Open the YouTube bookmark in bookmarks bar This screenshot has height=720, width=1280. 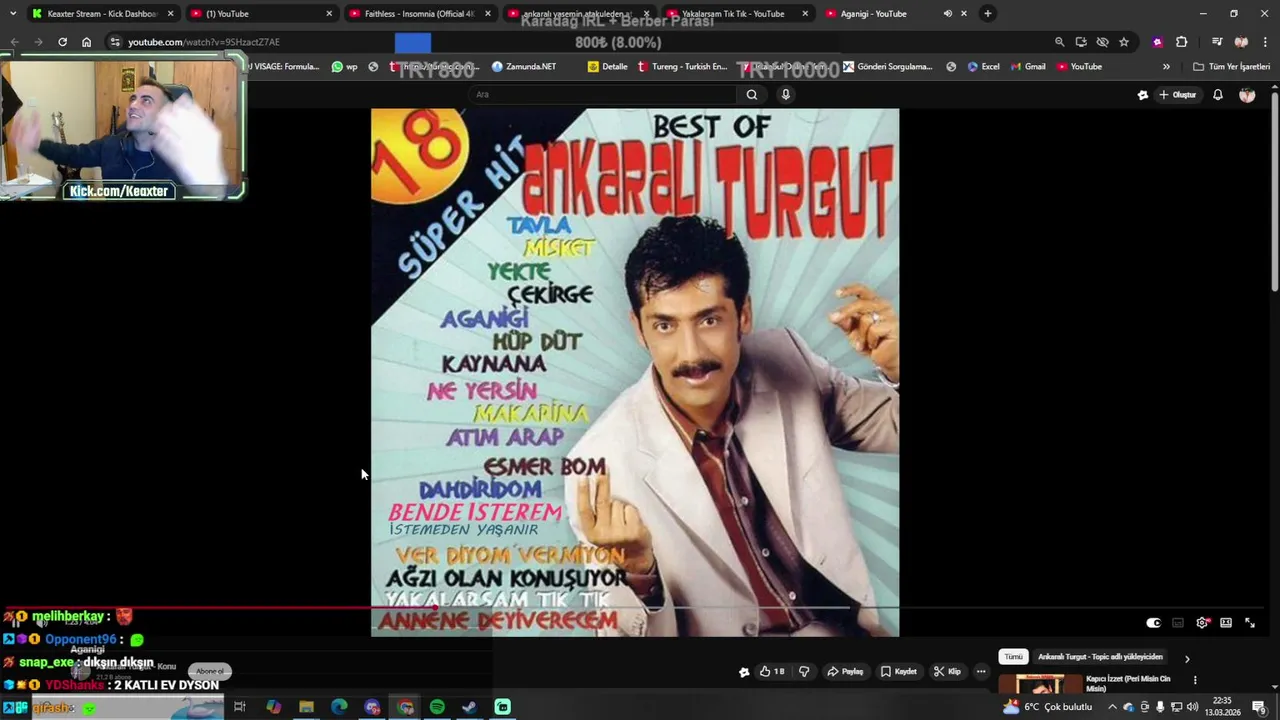point(1080,67)
